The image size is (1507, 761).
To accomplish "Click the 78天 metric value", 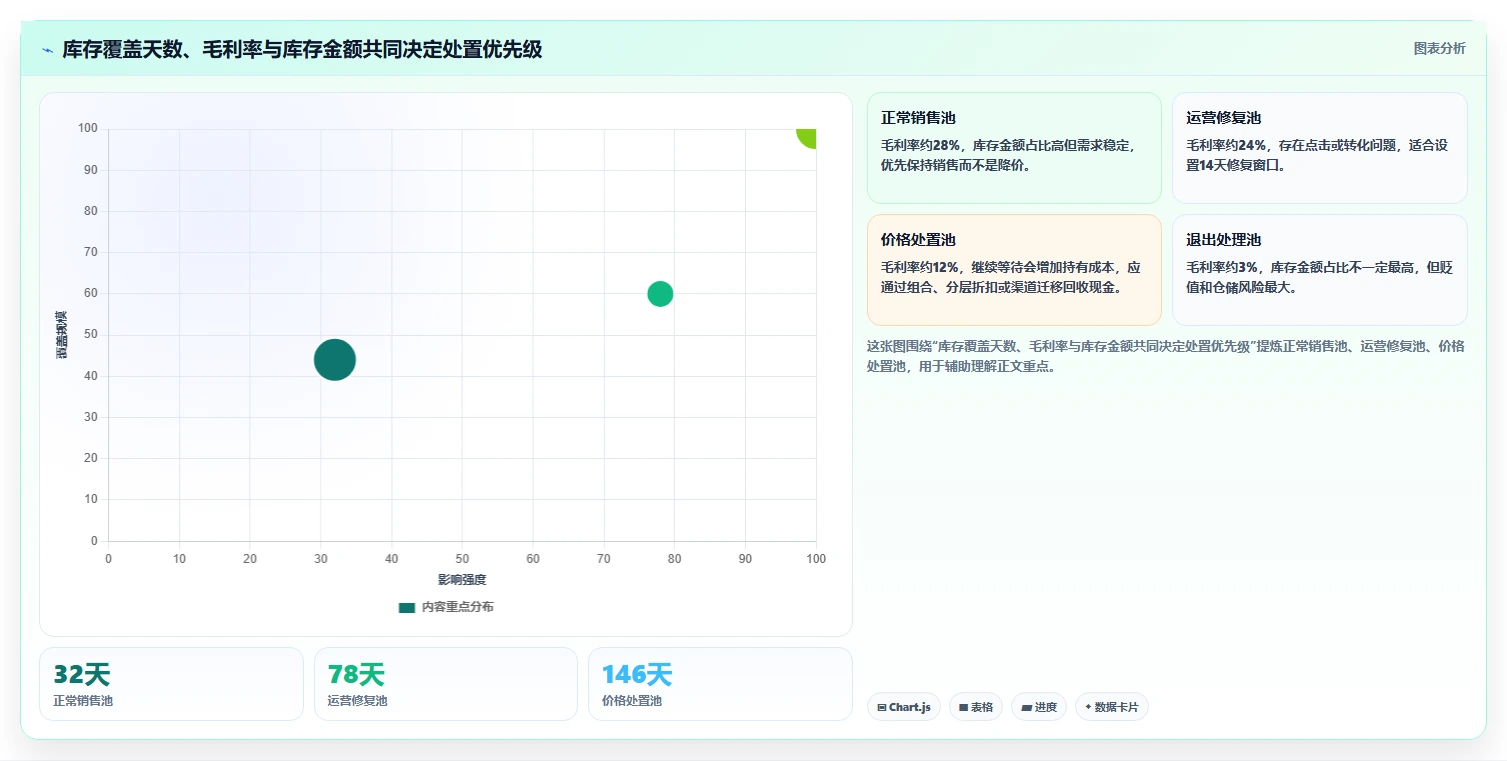I will [356, 675].
